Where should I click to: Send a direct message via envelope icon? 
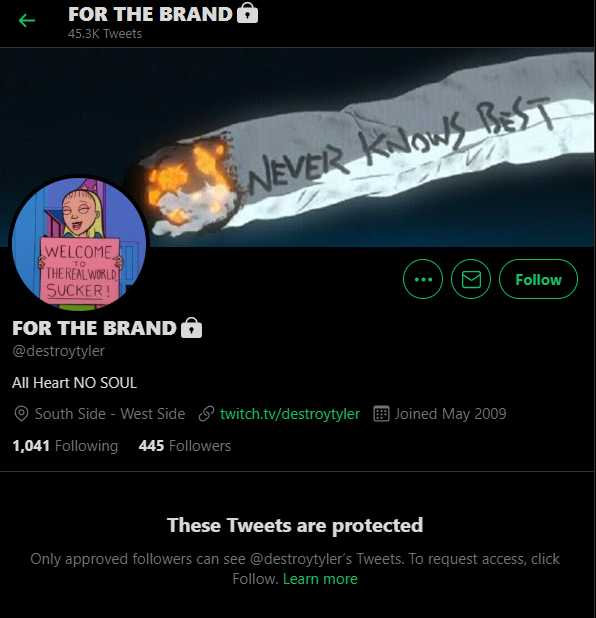pos(471,279)
